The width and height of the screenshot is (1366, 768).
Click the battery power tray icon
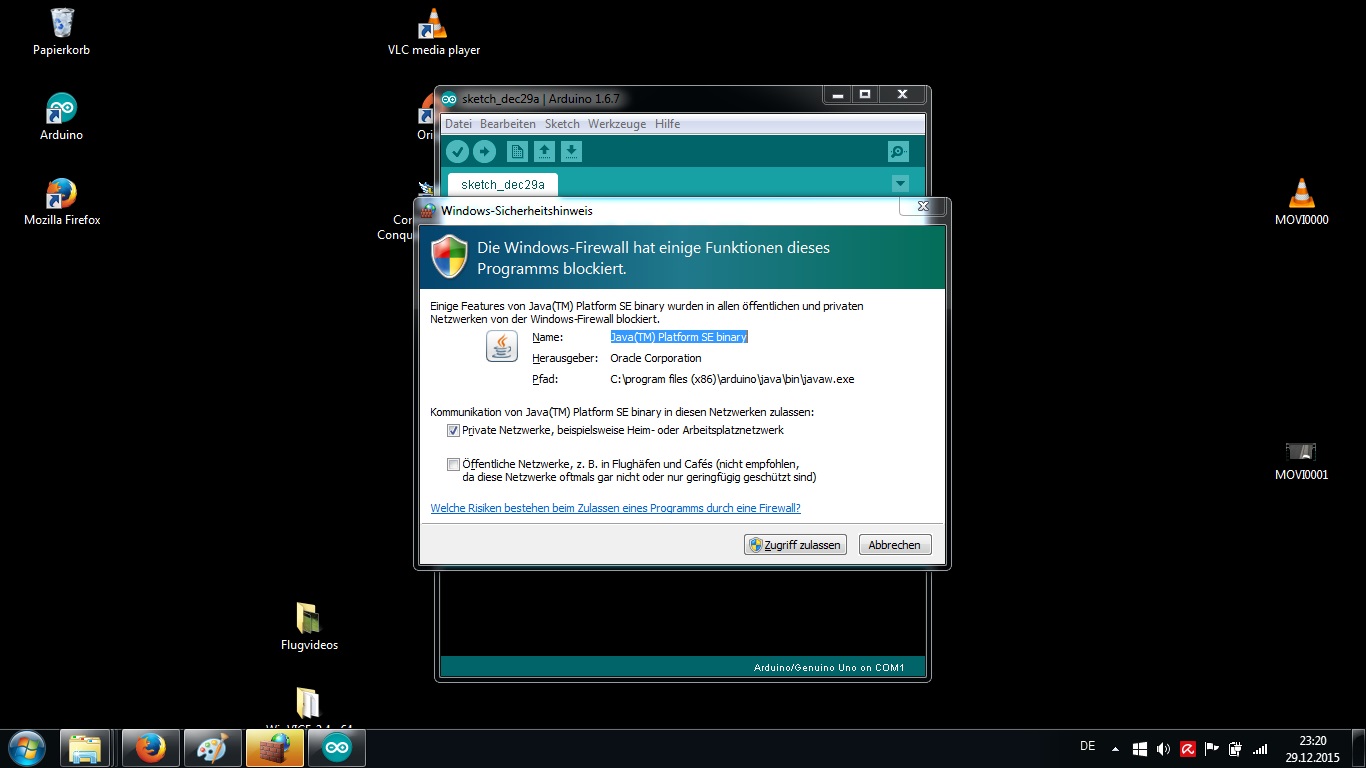[x=1235, y=748]
